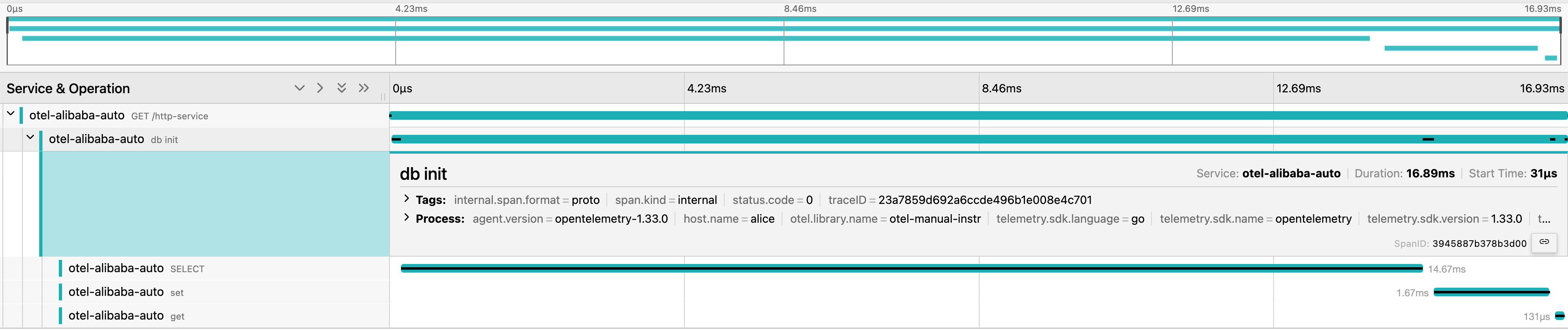Click the set span's 1.67ms timeline bar

[1491, 293]
